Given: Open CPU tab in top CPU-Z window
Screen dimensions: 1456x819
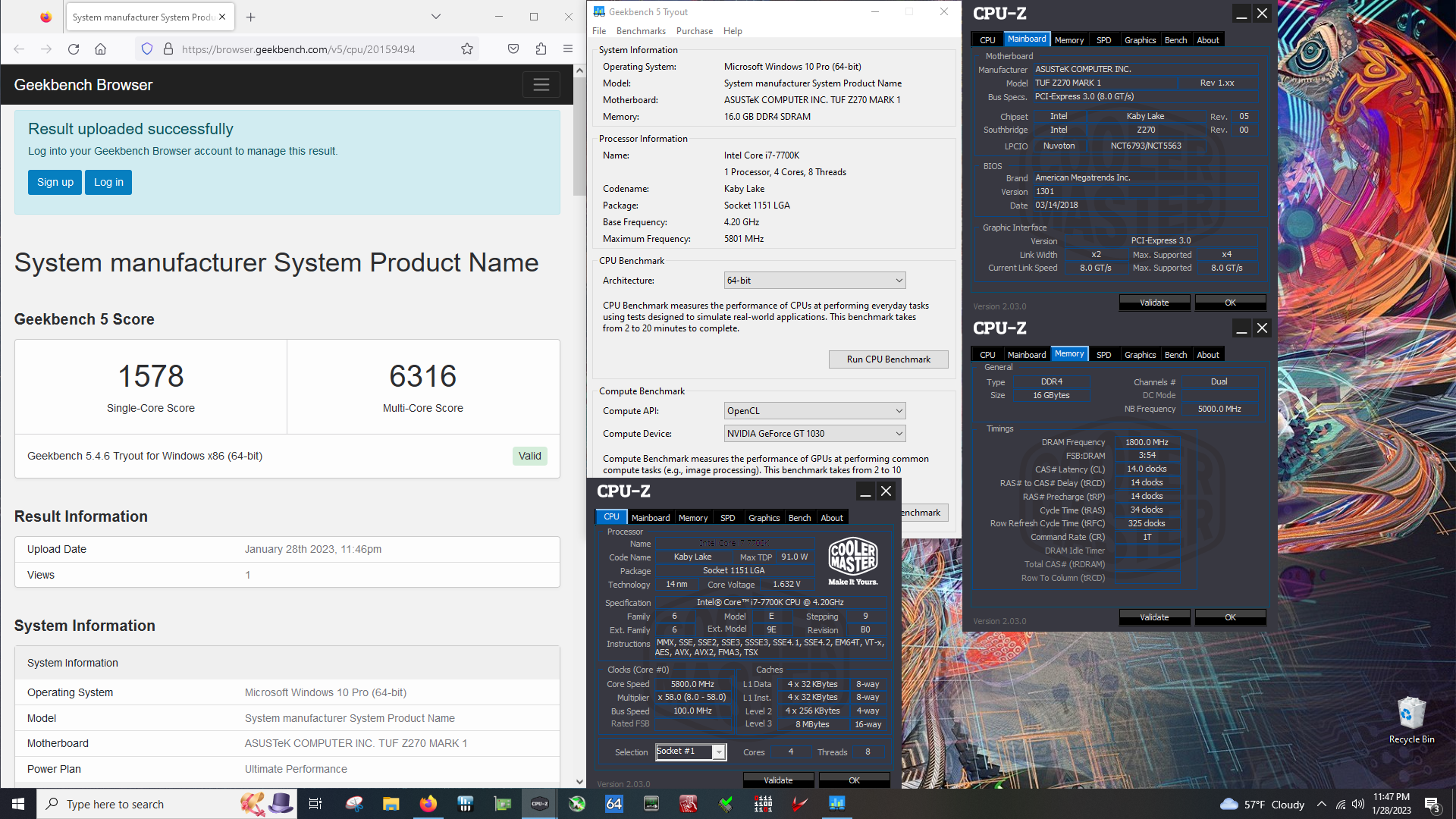Looking at the screenshot, I should tap(987, 40).
